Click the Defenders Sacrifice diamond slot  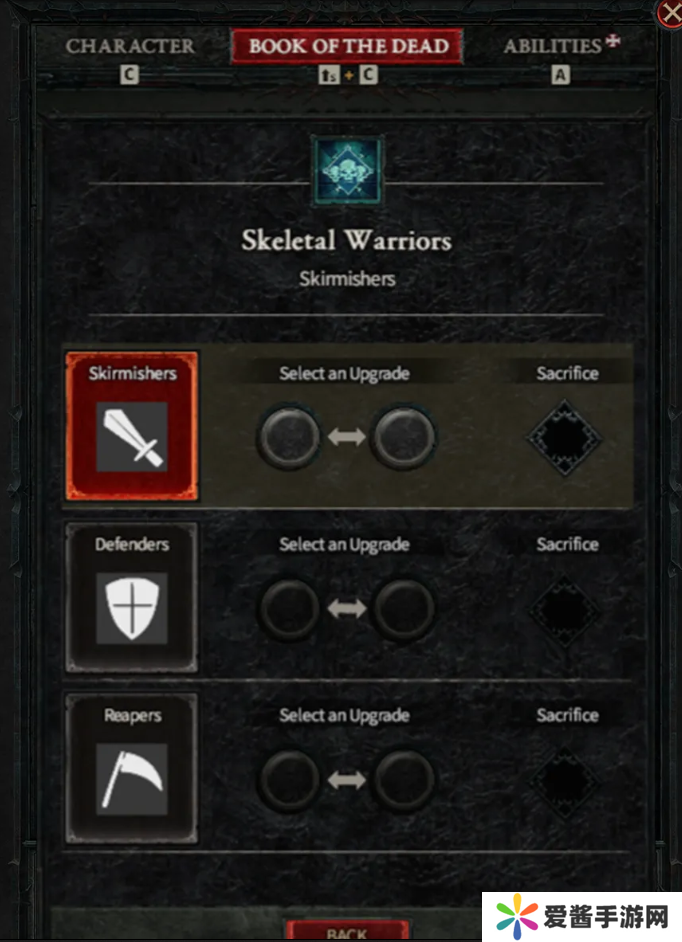click(564, 610)
